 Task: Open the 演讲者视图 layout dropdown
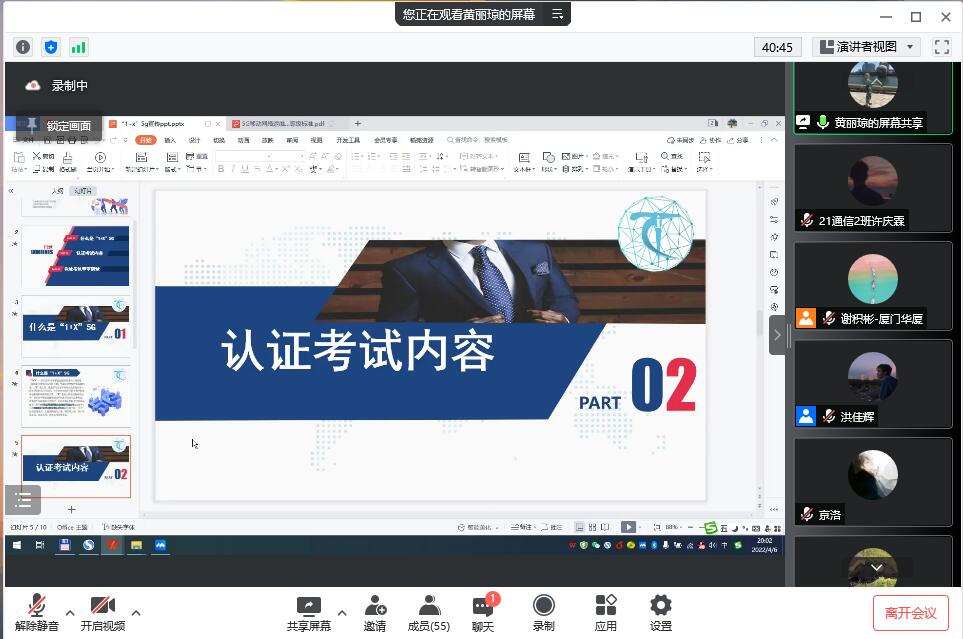coord(866,47)
